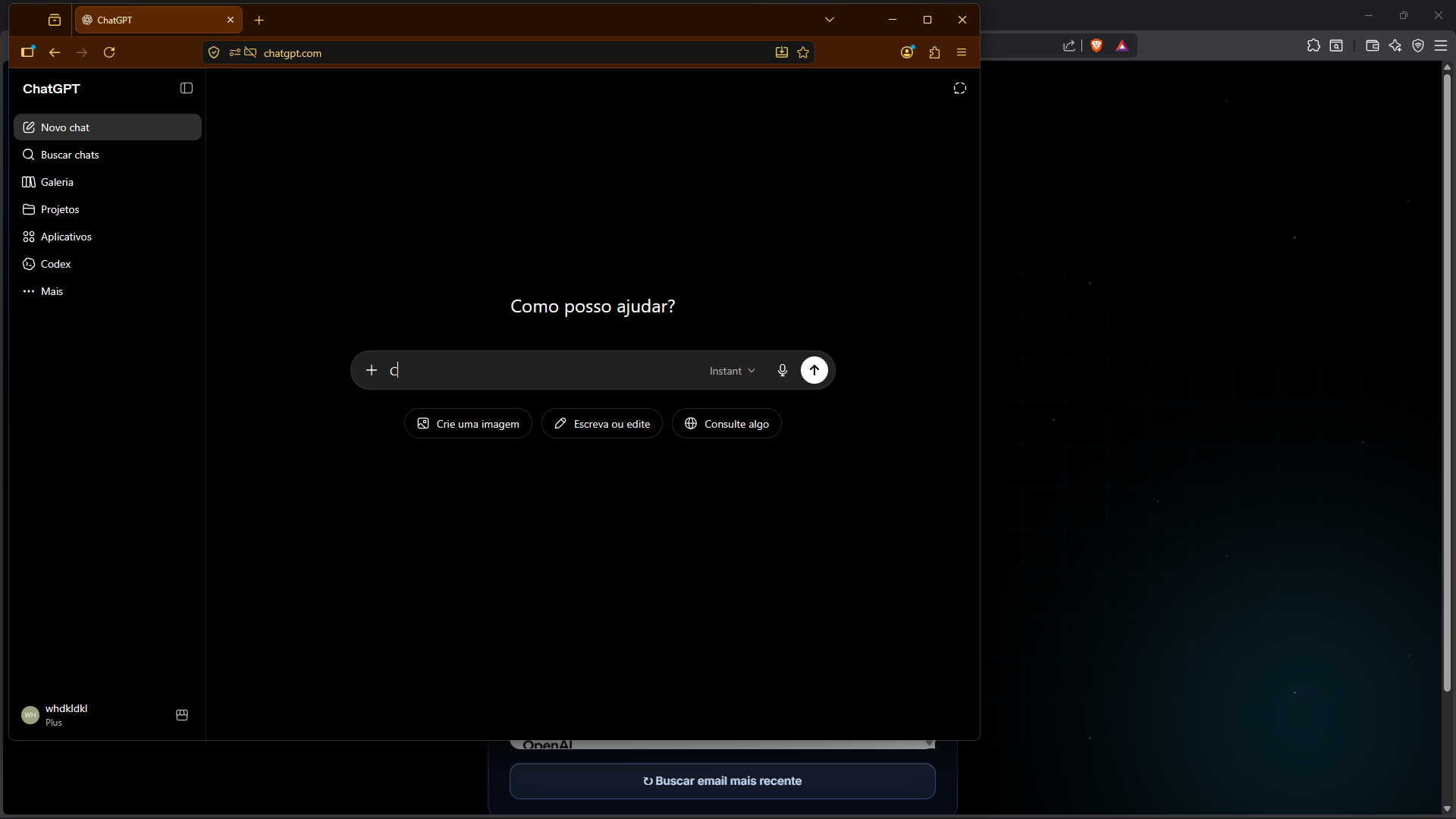
Task: Select the ChatGPT browser tab
Action: pyautogui.click(x=158, y=20)
